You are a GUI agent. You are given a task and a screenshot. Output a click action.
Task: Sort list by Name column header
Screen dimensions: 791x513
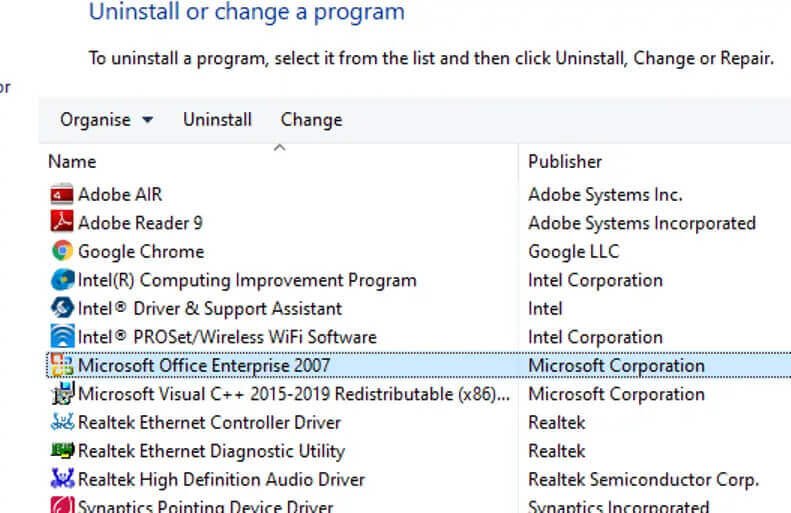pyautogui.click(x=72, y=161)
